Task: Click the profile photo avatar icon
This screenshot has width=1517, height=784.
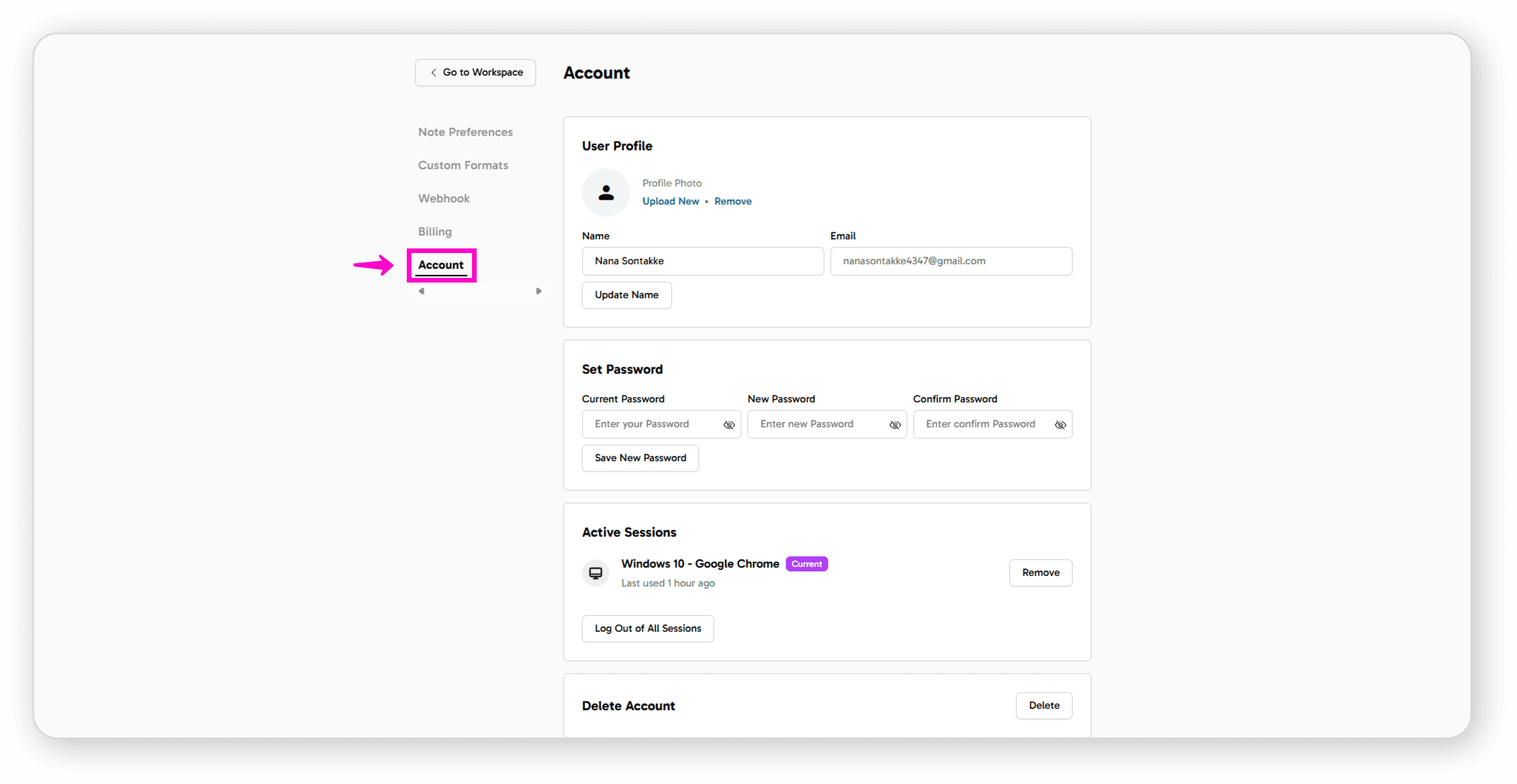Action: click(x=606, y=193)
